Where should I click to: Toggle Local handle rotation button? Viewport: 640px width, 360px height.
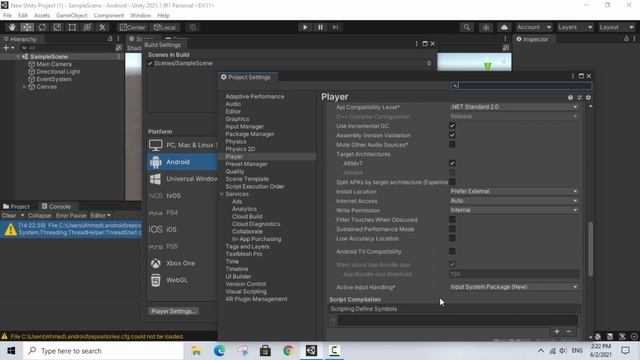point(164,27)
